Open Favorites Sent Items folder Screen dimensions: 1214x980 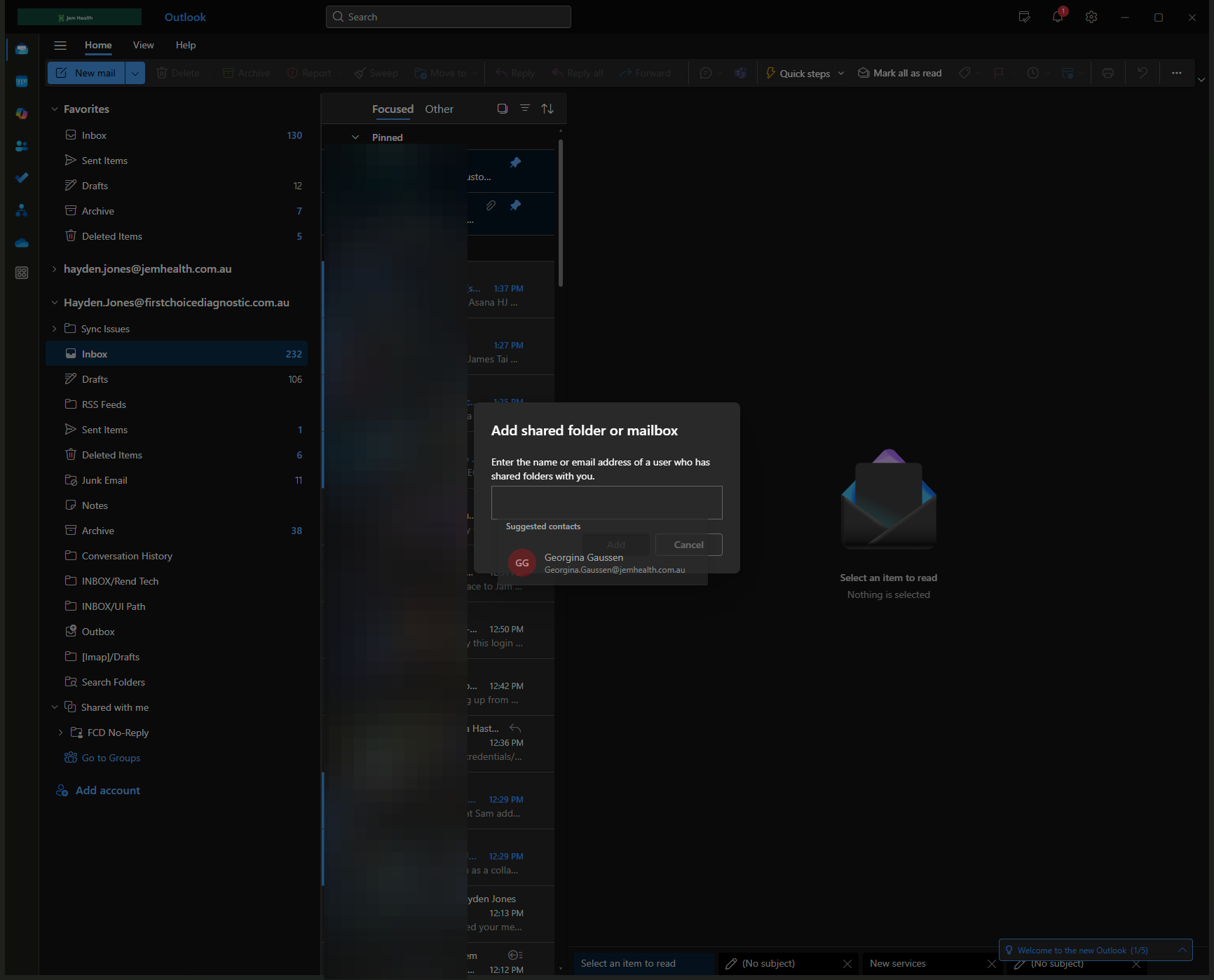[x=177, y=161]
